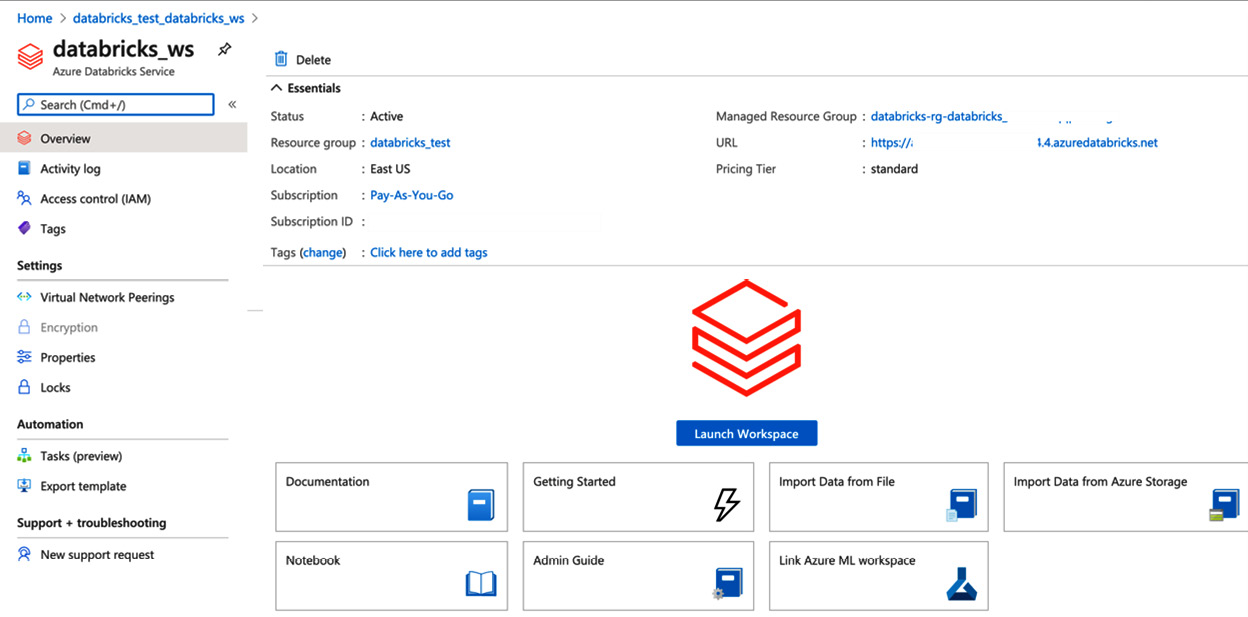Click the Delete button text

point(313,60)
